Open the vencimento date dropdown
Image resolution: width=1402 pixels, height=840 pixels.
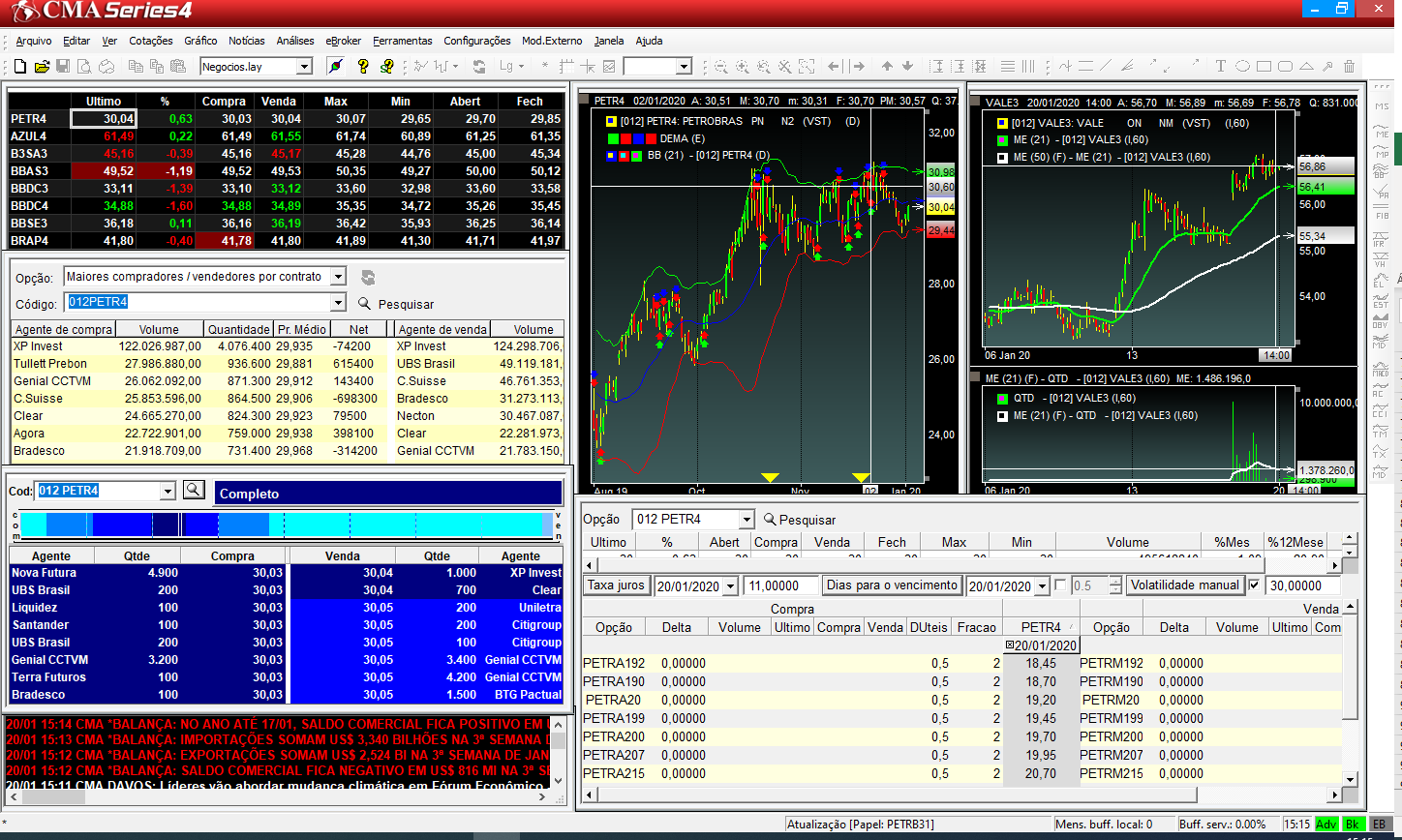(x=1042, y=585)
